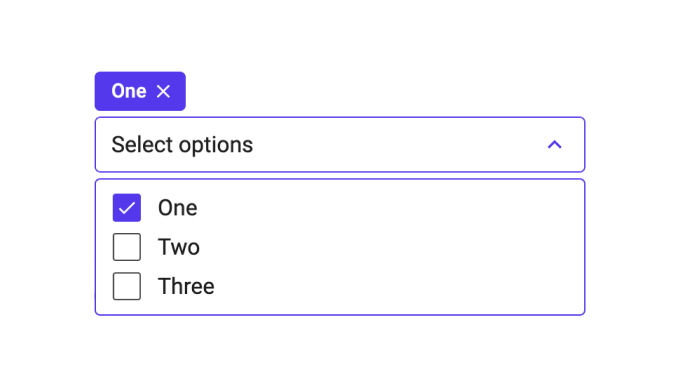Choose the Two option label
This screenshot has width=680, height=385.
coord(179,247)
